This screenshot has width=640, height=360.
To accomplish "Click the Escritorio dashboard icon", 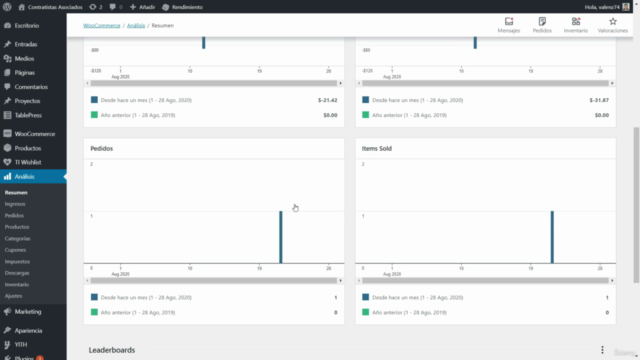I will click(x=7, y=25).
